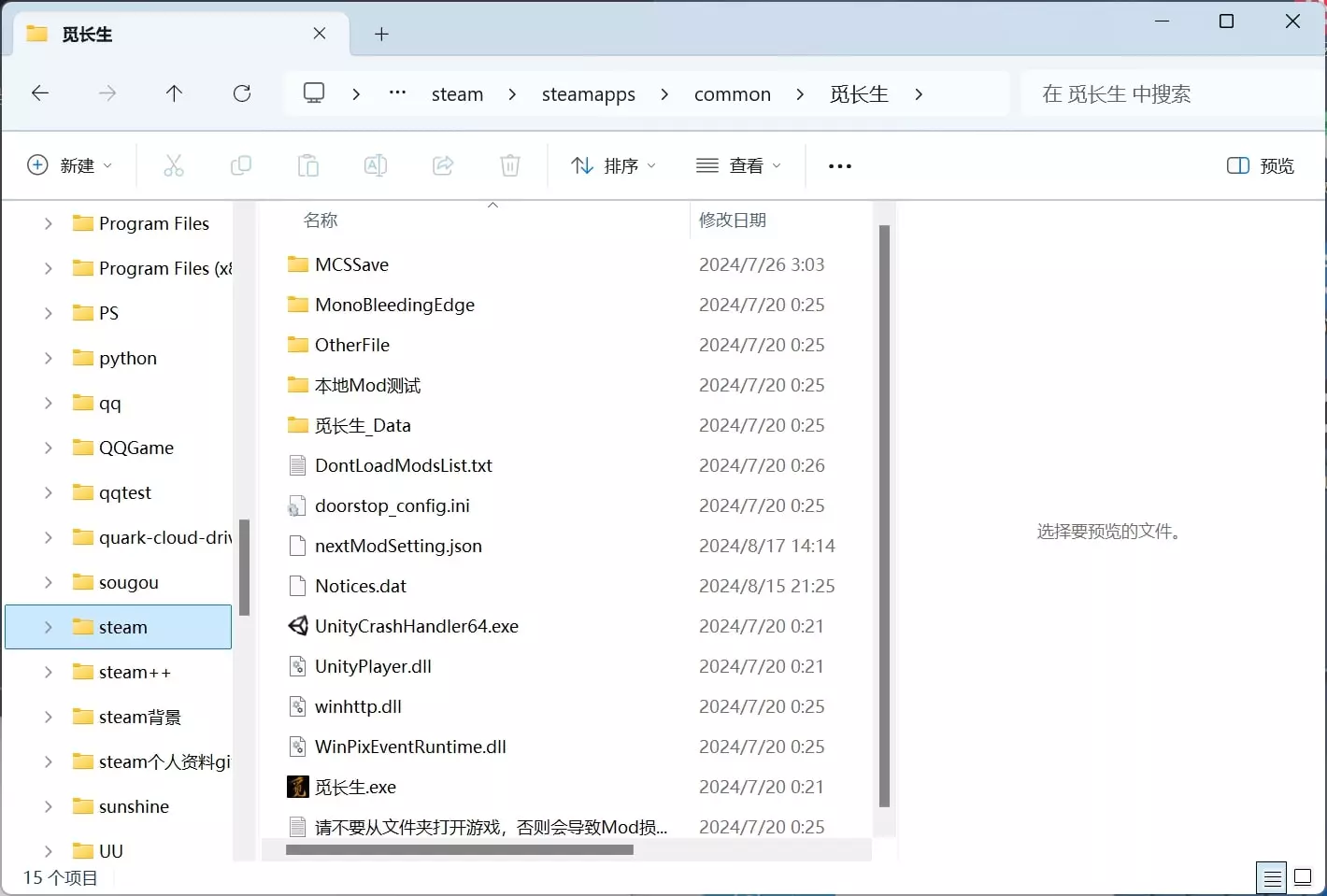Select the UnityPlayer.dll file icon
Image resolution: width=1327 pixels, height=896 pixels.
point(298,666)
